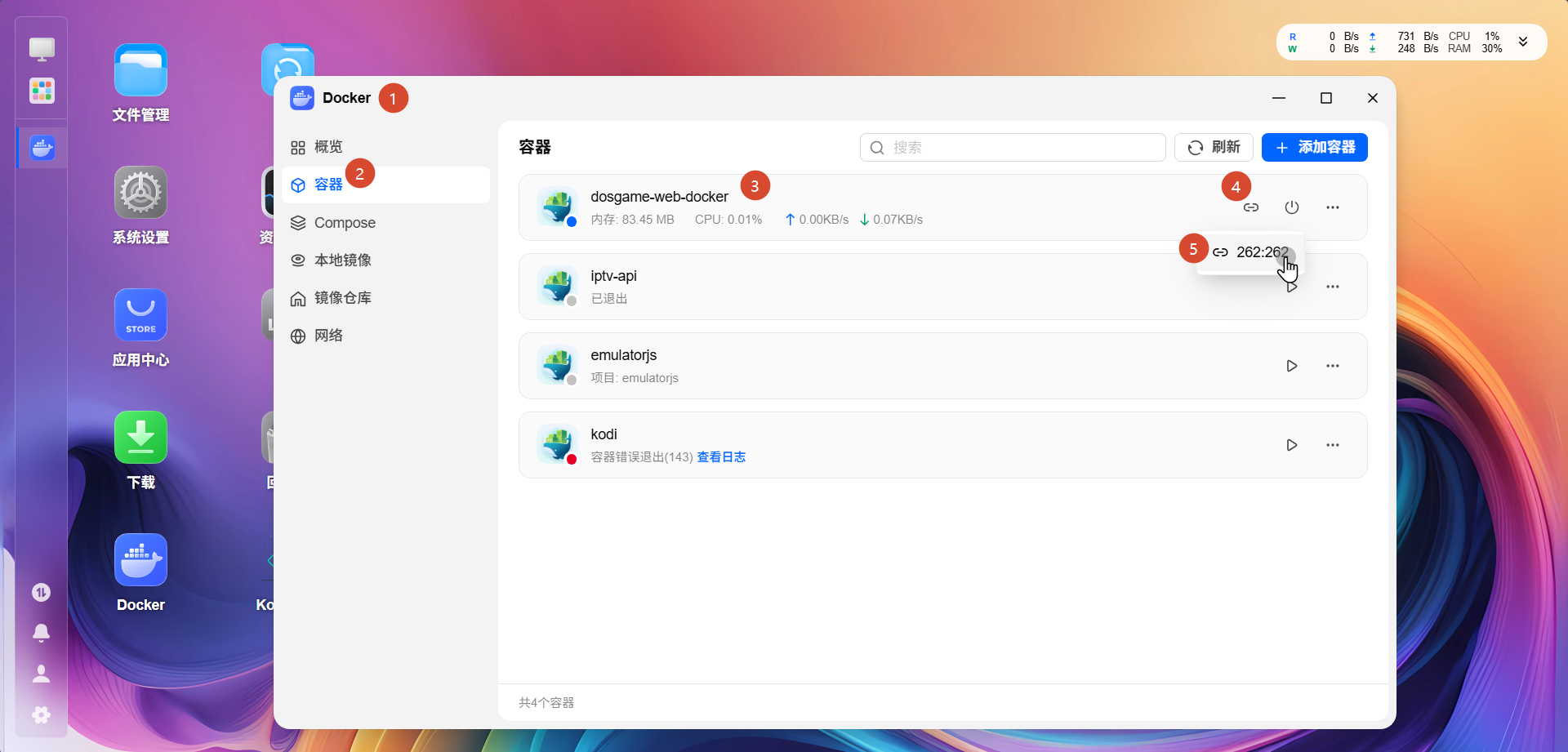Click the iptv-api container name
Screen dimensions: 1568x752
(613, 276)
